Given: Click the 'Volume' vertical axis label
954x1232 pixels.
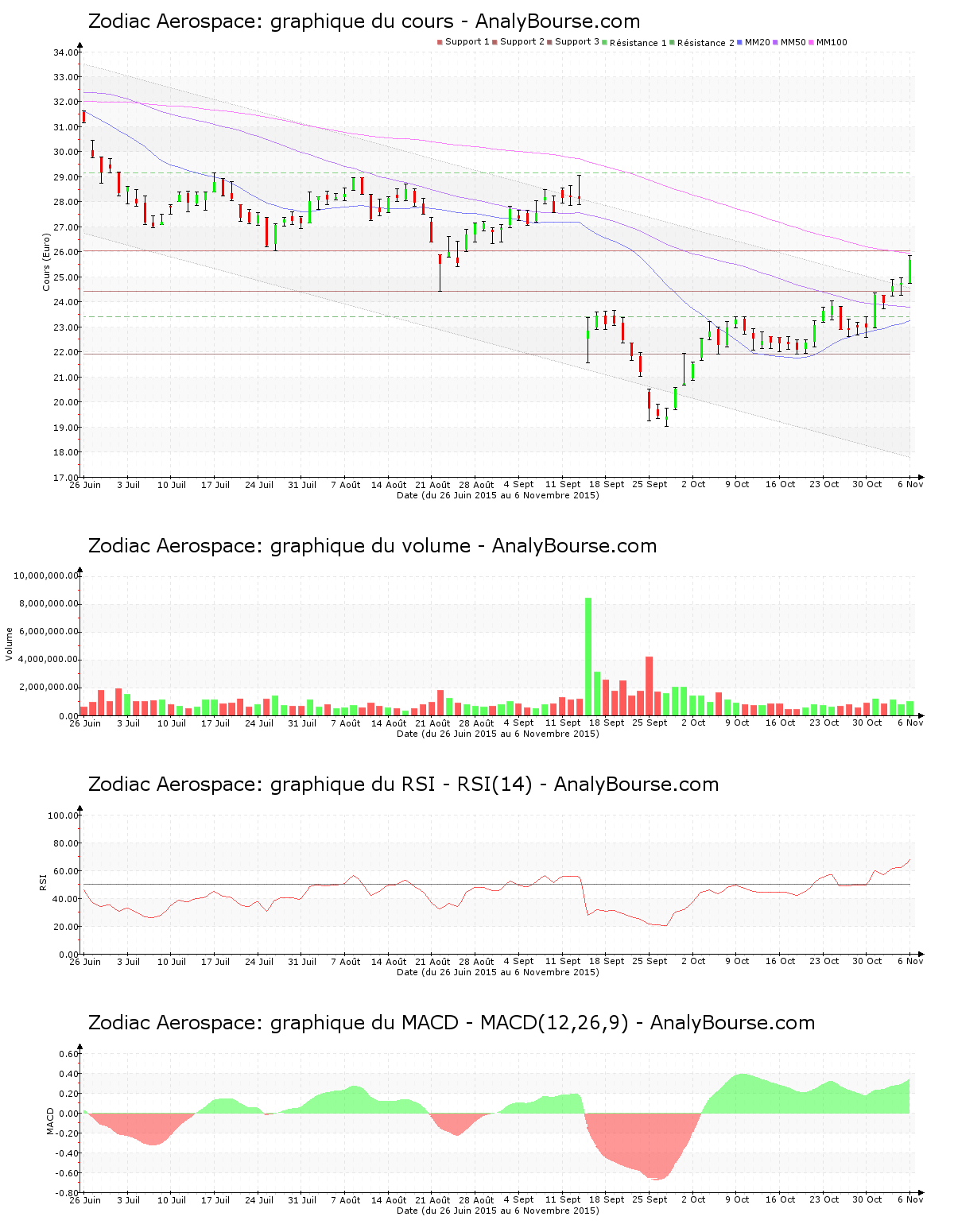Looking at the screenshot, I should pyautogui.click(x=10, y=644).
